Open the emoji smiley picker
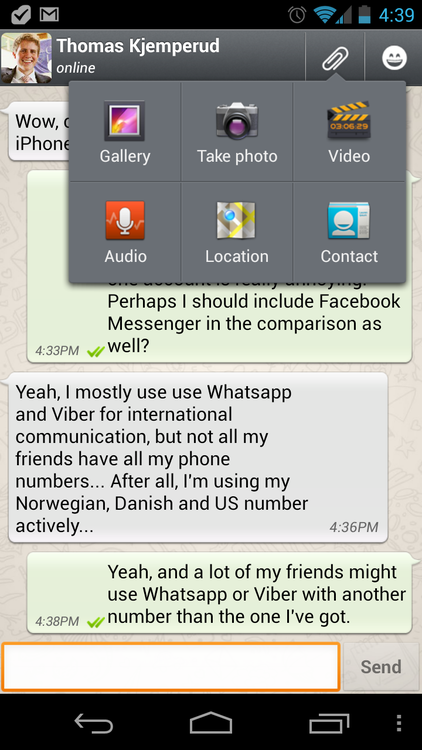The image size is (422, 750). point(394,58)
